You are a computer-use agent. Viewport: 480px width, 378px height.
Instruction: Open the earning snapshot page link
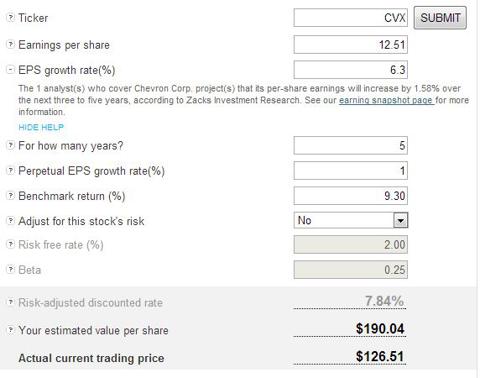click(386, 100)
